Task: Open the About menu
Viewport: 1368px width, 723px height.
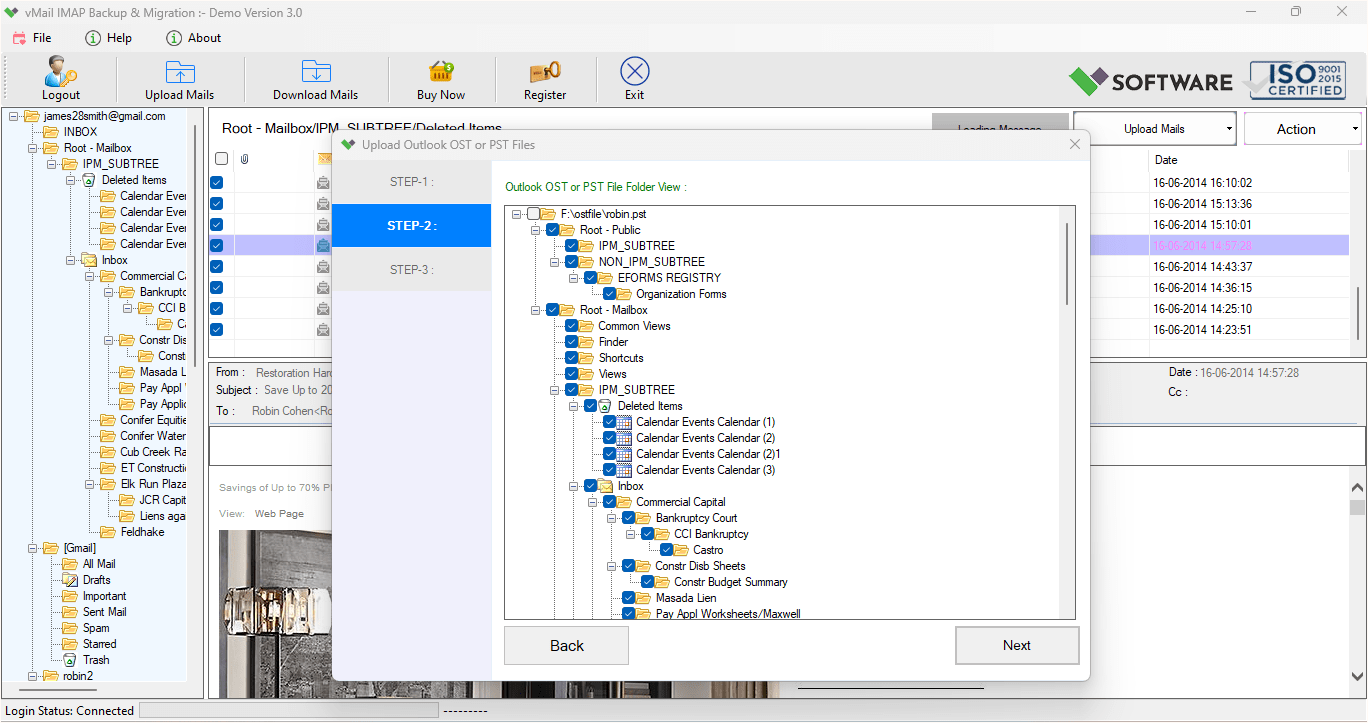Action: (x=193, y=38)
